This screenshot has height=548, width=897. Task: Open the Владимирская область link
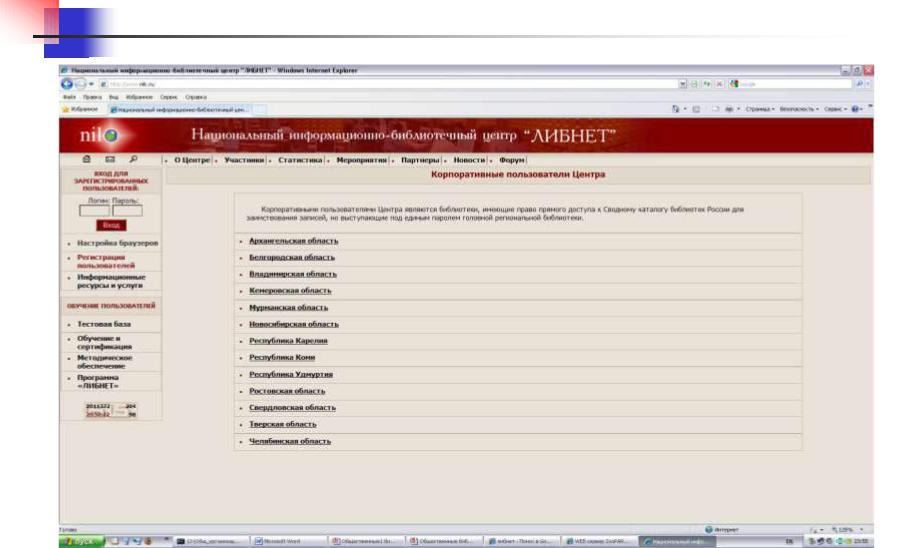click(x=293, y=275)
